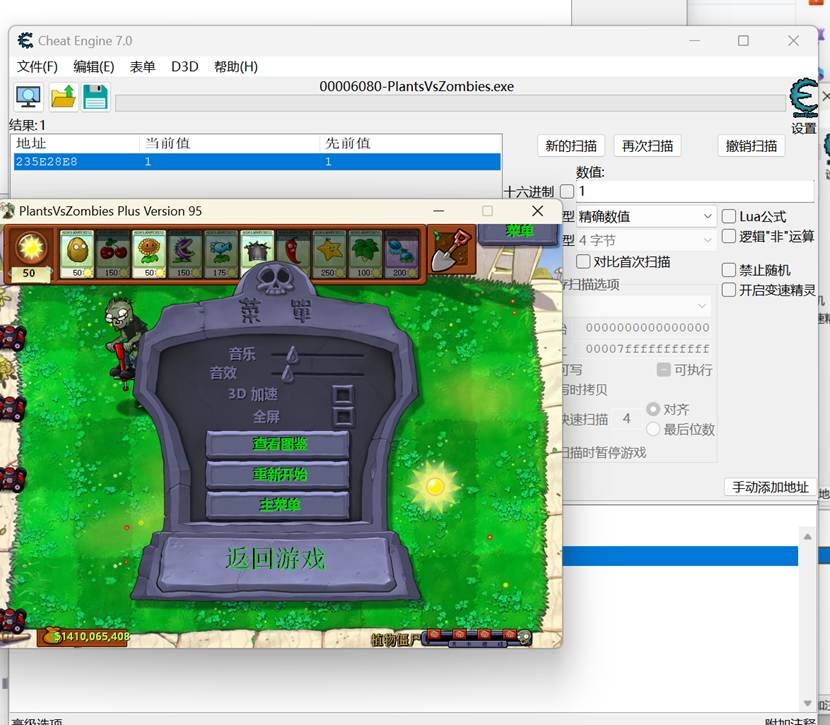The height and width of the screenshot is (725, 830).
Task: Select the Umbrella Leaf seed packet
Action: pos(365,254)
